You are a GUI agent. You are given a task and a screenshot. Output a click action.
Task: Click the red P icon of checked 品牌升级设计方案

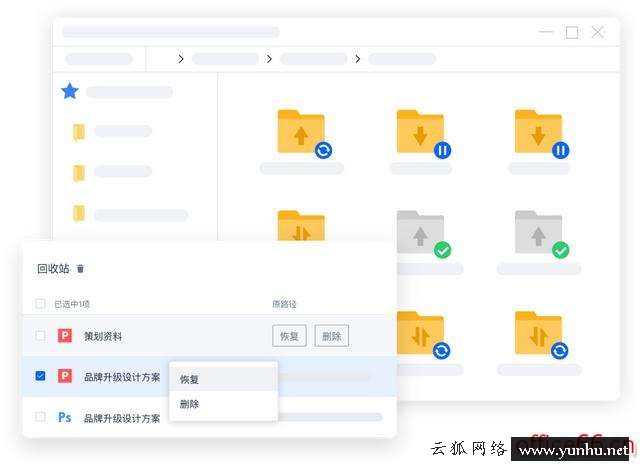coord(65,376)
